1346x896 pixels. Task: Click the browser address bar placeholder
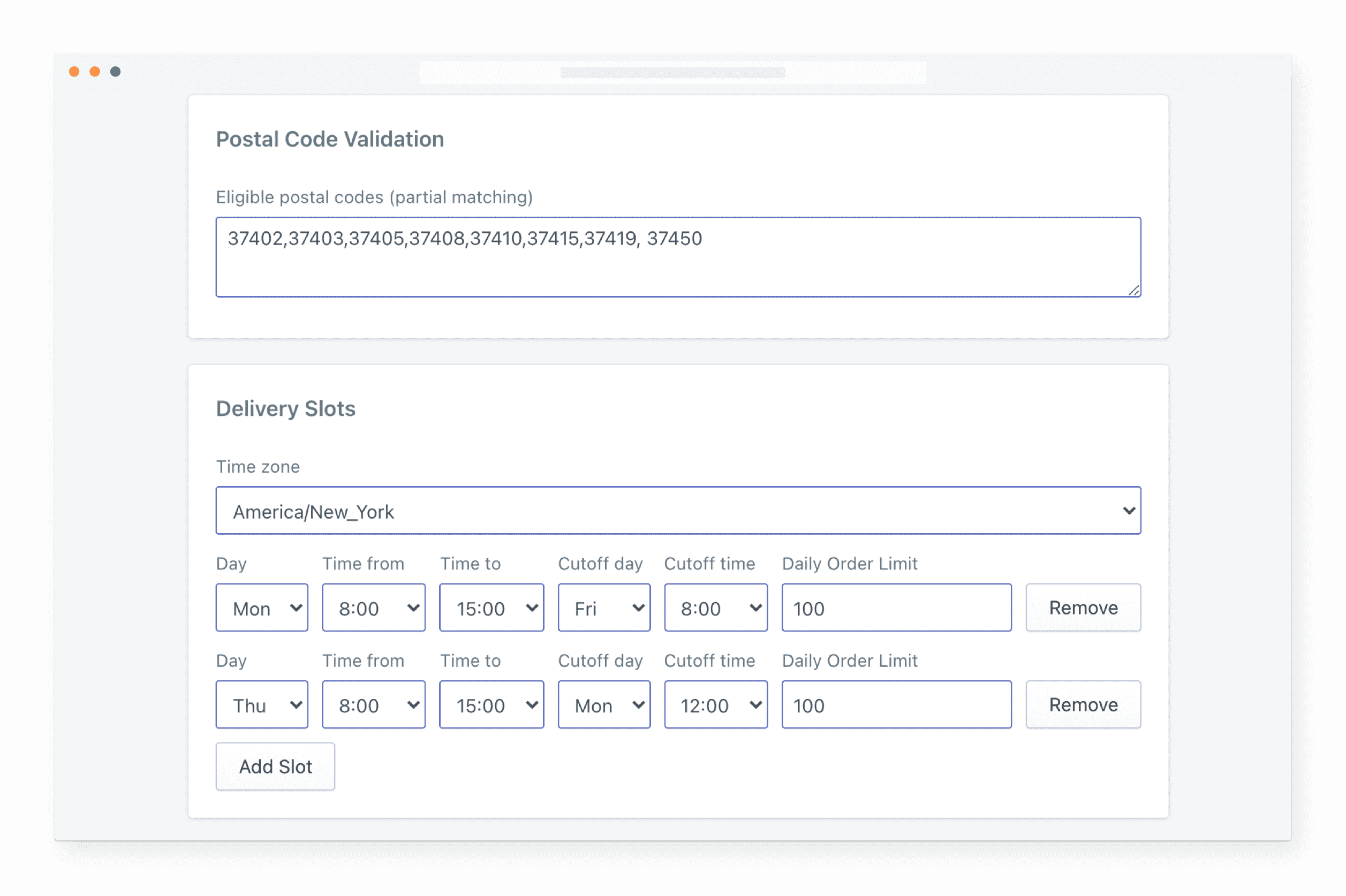point(672,73)
